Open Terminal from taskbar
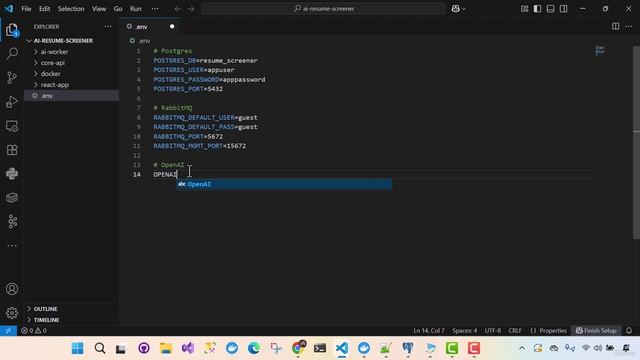 [x=320, y=348]
